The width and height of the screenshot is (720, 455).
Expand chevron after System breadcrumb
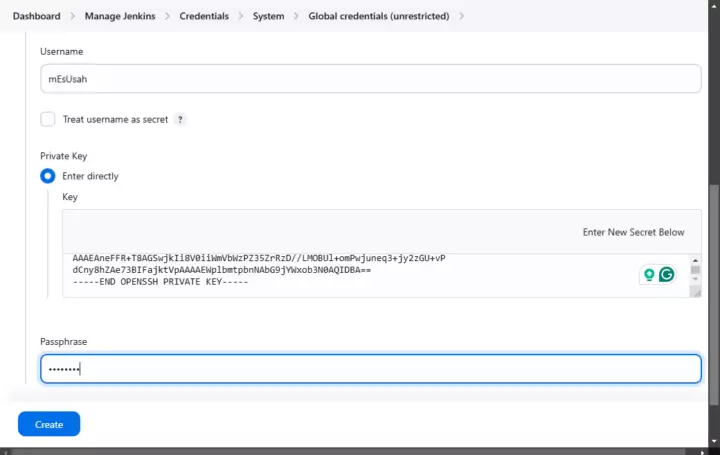pyautogui.click(x=296, y=16)
